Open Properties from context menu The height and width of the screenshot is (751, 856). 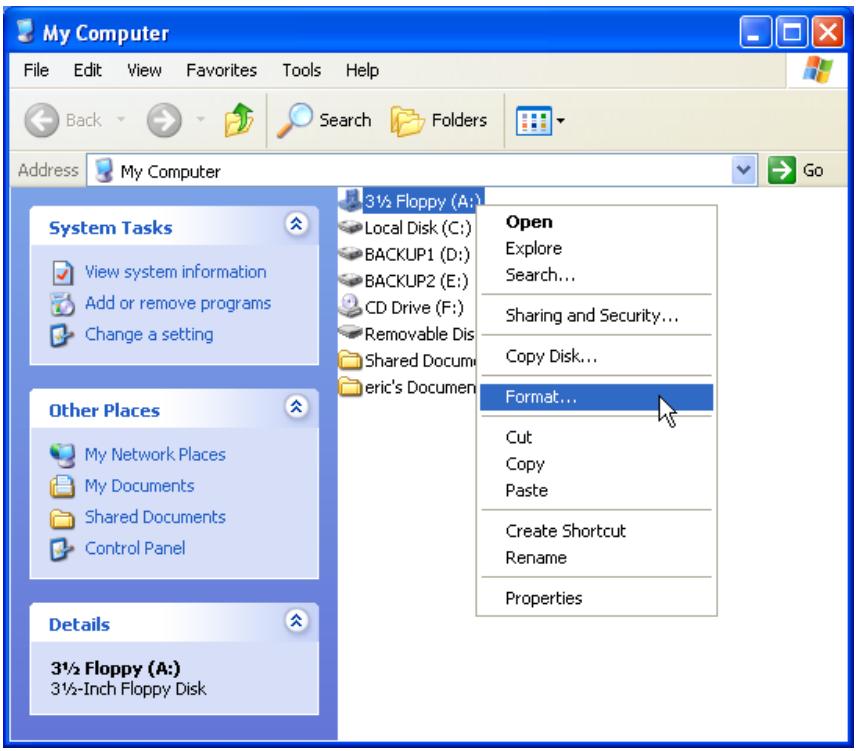pos(596,598)
